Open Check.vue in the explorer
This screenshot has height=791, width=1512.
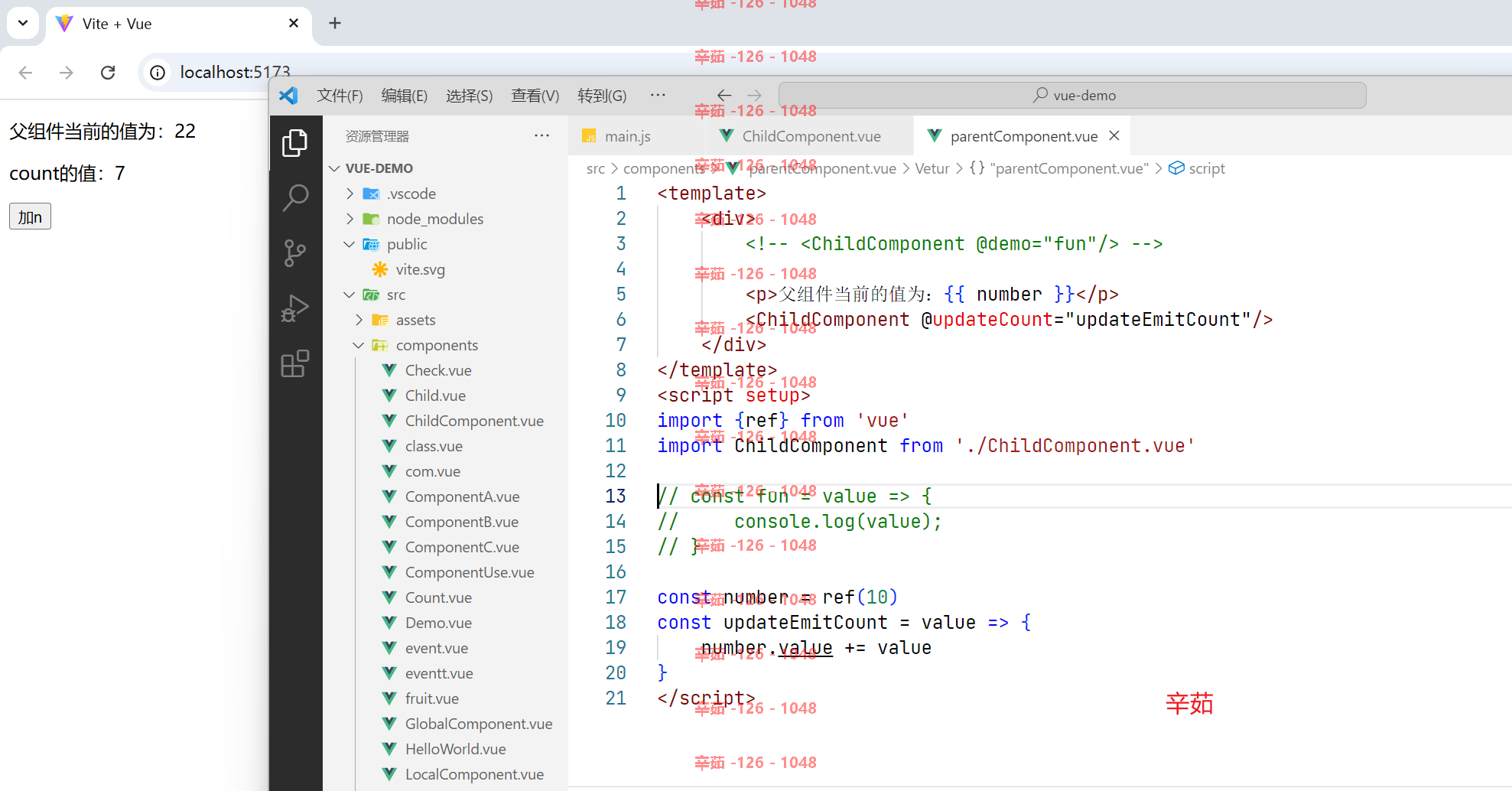point(446,370)
